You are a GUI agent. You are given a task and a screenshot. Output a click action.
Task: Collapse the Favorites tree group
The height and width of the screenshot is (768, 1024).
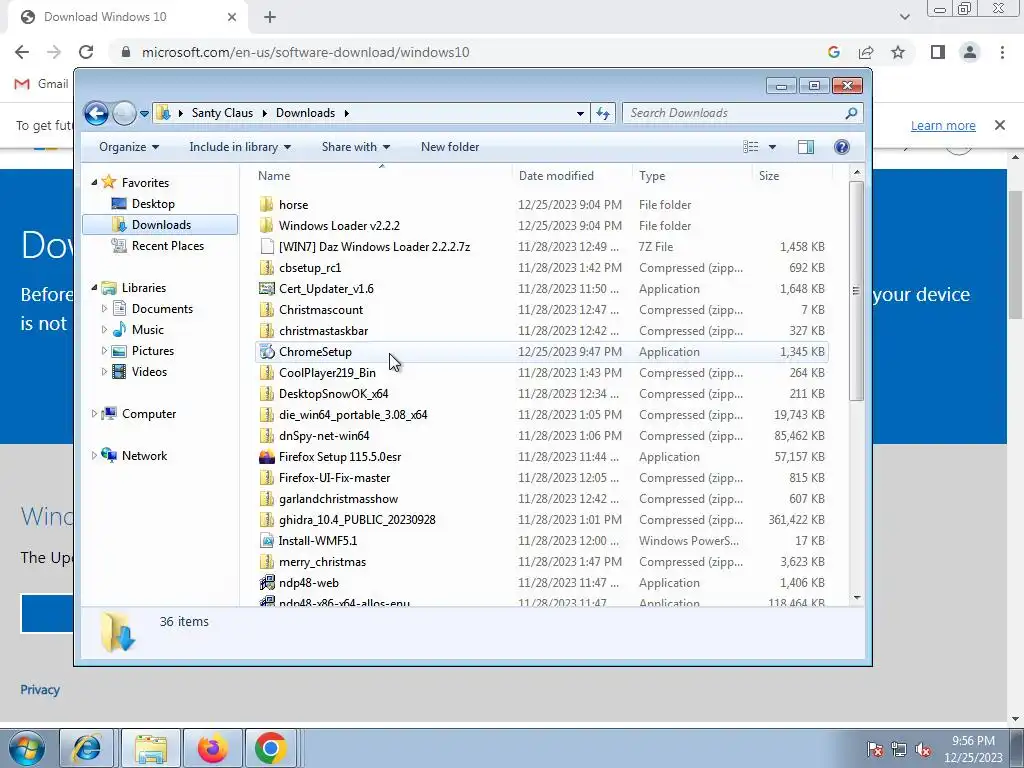94,182
